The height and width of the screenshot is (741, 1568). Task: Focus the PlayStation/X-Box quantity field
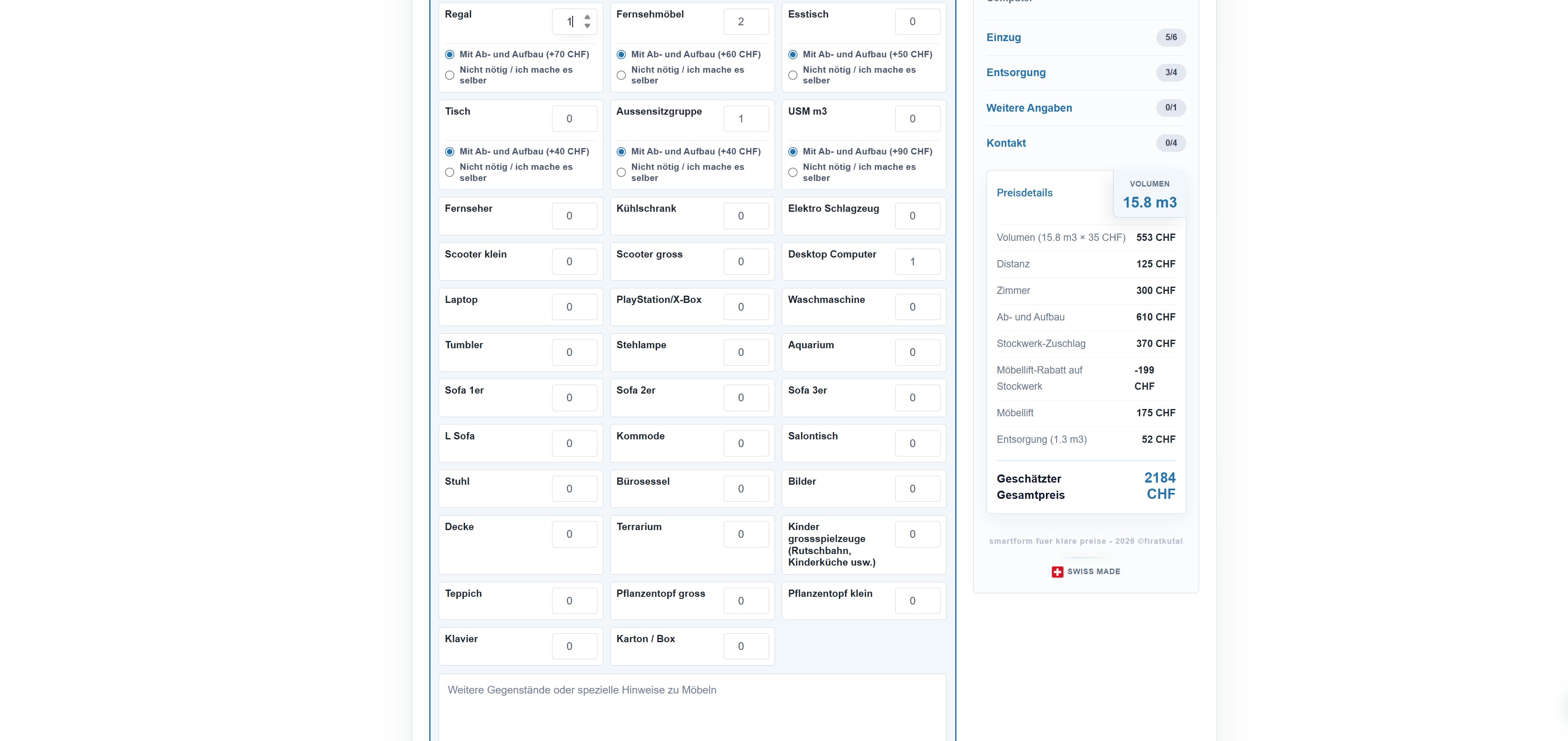(x=745, y=307)
